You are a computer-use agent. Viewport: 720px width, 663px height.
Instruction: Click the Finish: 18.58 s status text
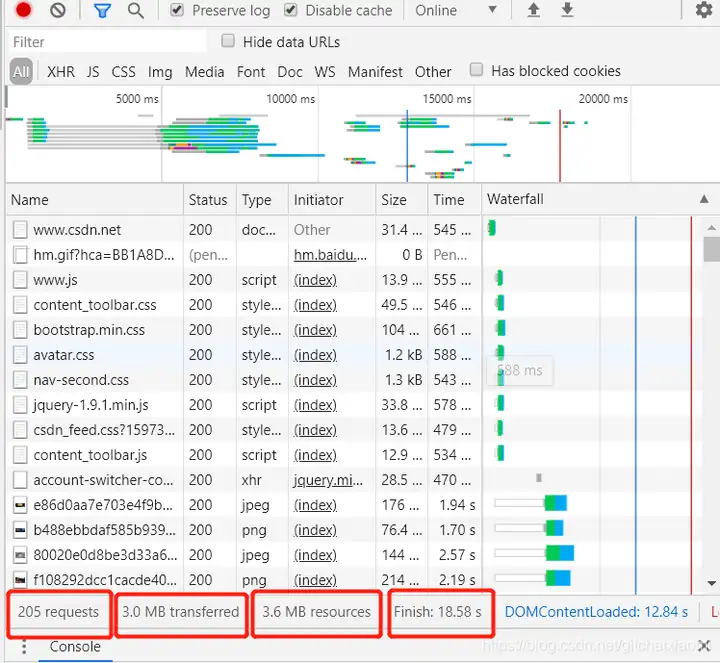click(x=438, y=612)
